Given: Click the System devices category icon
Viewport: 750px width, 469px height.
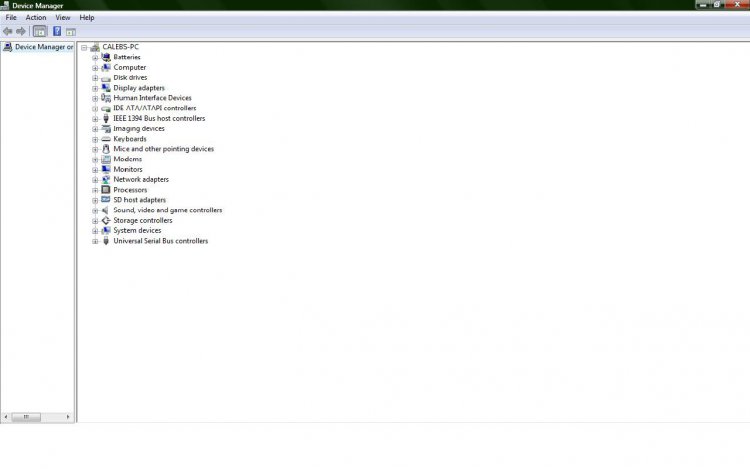Looking at the screenshot, I should click(x=106, y=230).
